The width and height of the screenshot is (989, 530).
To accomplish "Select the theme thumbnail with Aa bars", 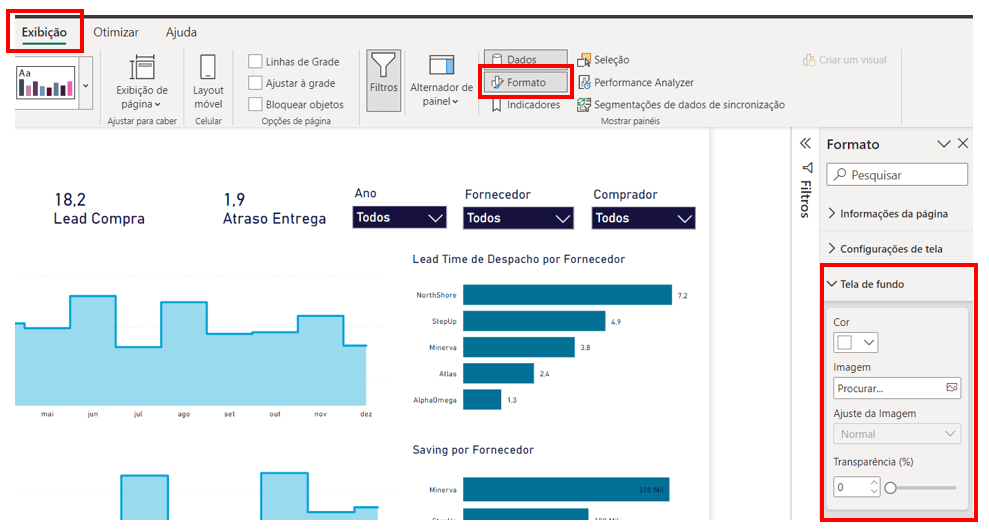I will pos(46,83).
